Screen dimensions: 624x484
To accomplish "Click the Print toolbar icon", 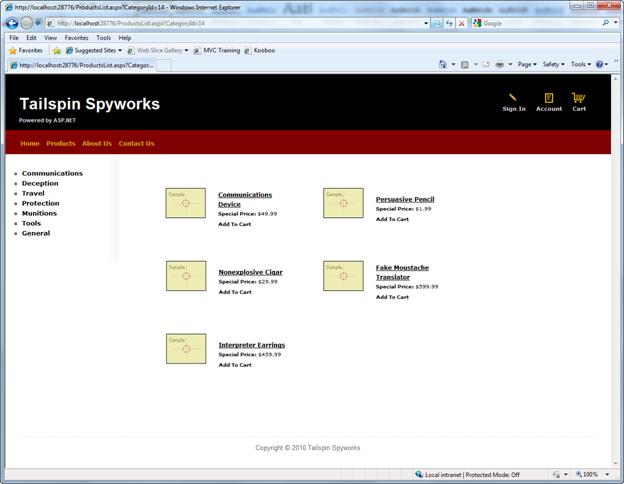I will (x=499, y=64).
